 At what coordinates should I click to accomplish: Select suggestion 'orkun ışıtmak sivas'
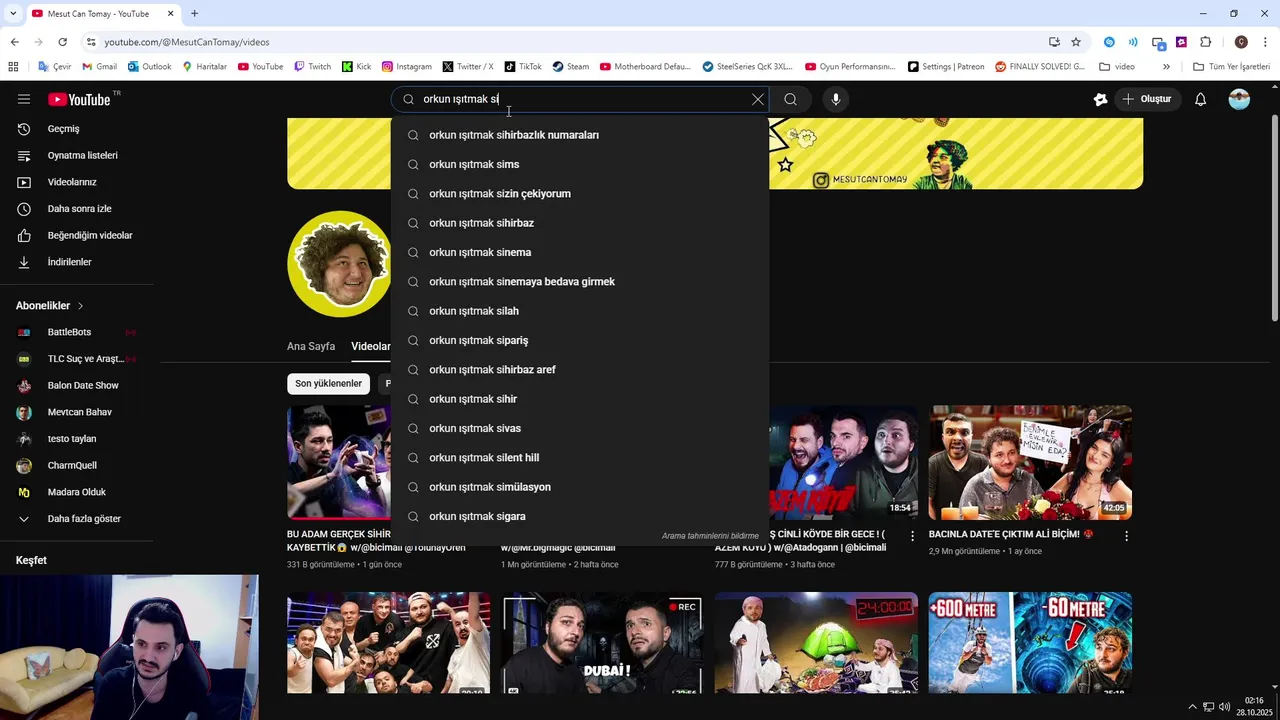(580, 428)
